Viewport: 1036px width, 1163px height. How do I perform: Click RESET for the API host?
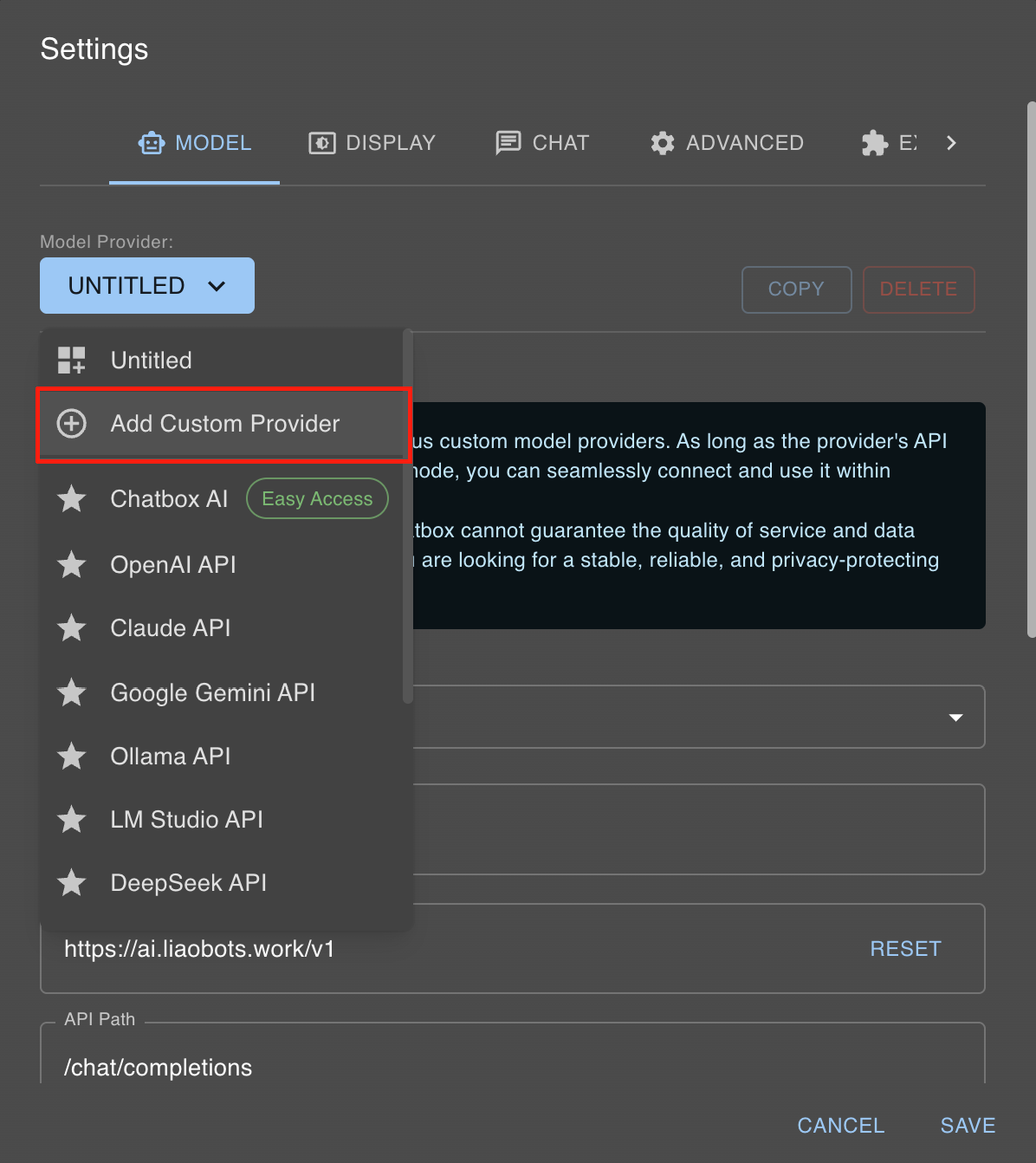click(905, 949)
